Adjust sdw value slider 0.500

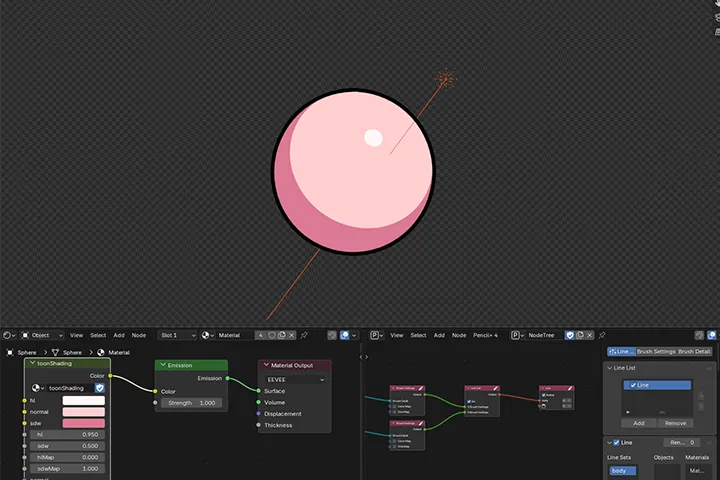click(x=68, y=446)
